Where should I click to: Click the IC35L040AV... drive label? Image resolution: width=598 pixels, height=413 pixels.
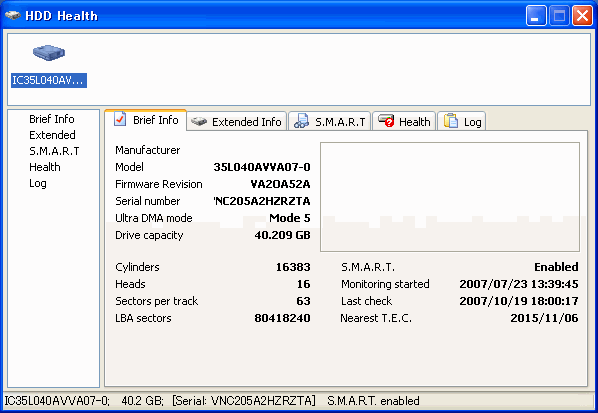[x=49, y=80]
